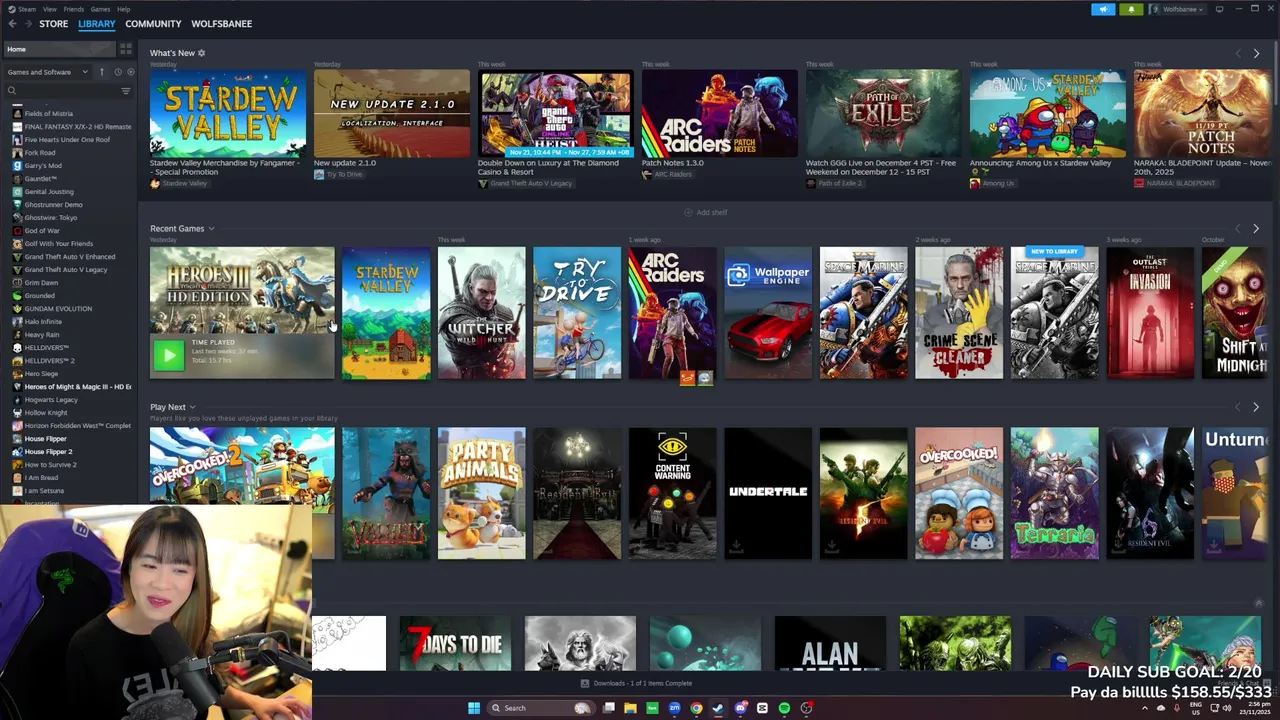The height and width of the screenshot is (720, 1280).
Task: Toggle the ready to play filter
Action: [130, 72]
